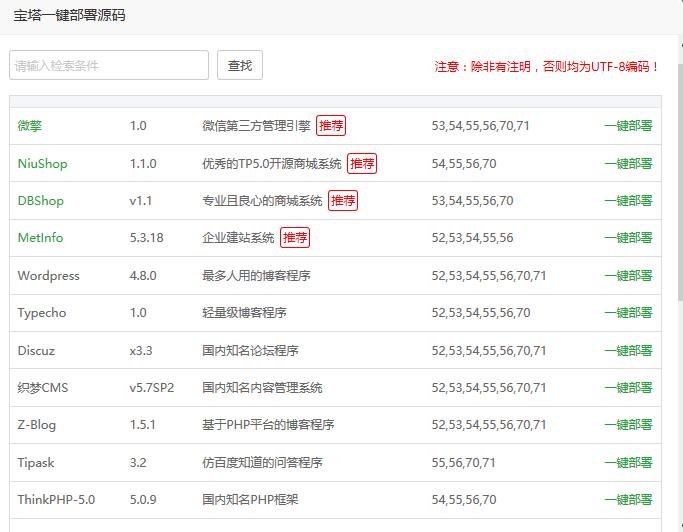Click the 推荐 badge in MetInfo row
Image resolution: width=683 pixels, height=532 pixels.
coord(295,237)
